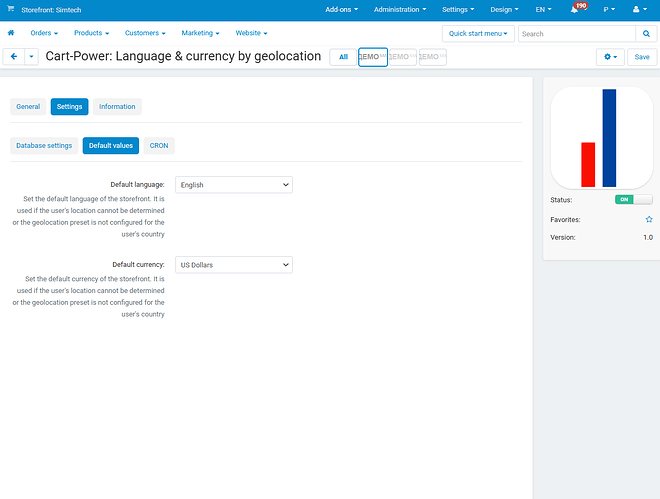
Task: Toggle the add-on Status switch
Action: pos(633,199)
